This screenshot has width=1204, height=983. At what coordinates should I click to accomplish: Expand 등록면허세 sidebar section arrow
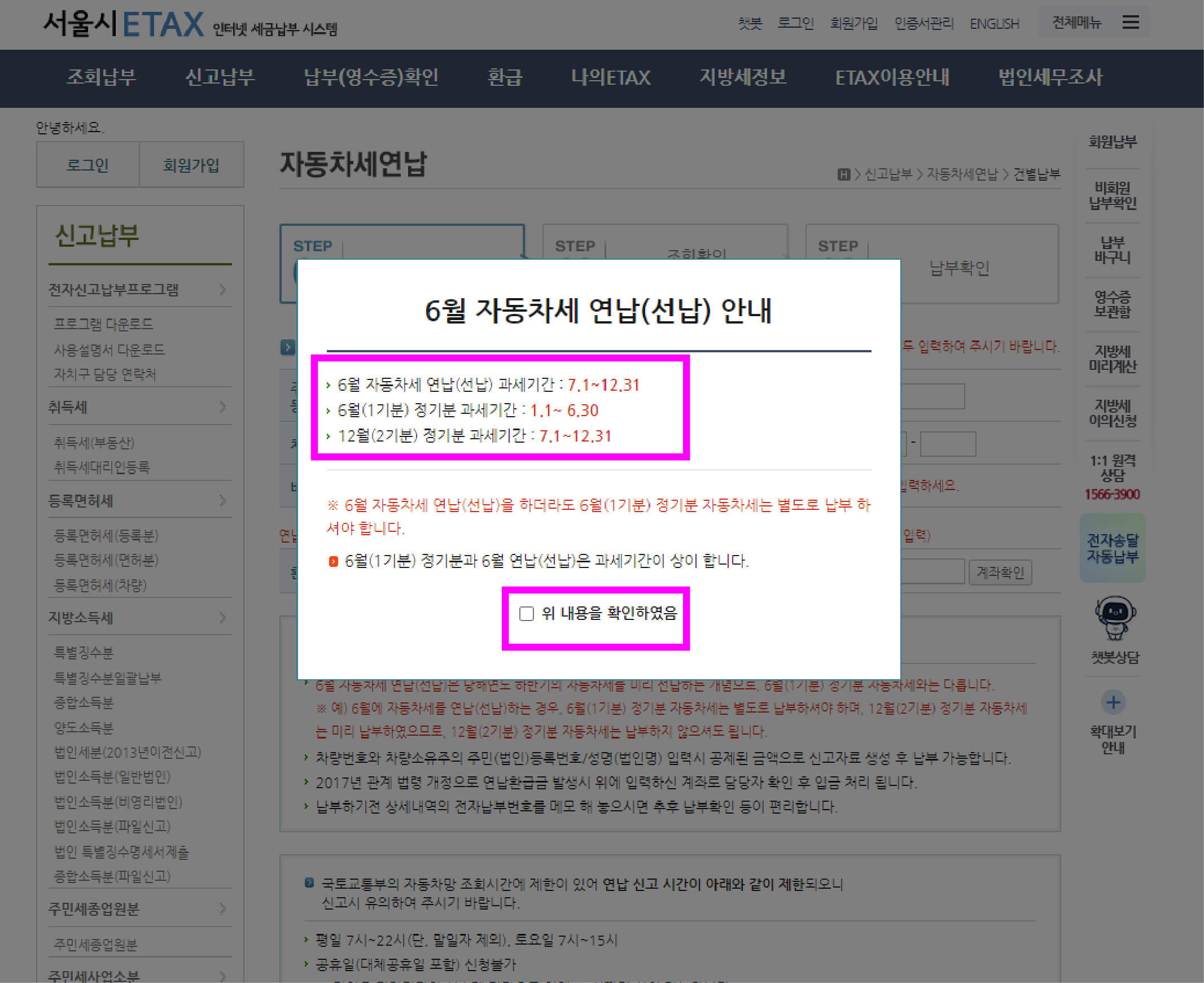click(222, 501)
